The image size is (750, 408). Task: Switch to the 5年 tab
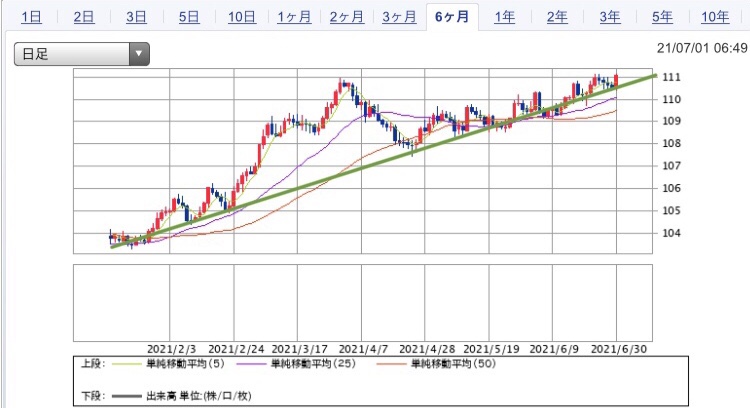(661, 17)
